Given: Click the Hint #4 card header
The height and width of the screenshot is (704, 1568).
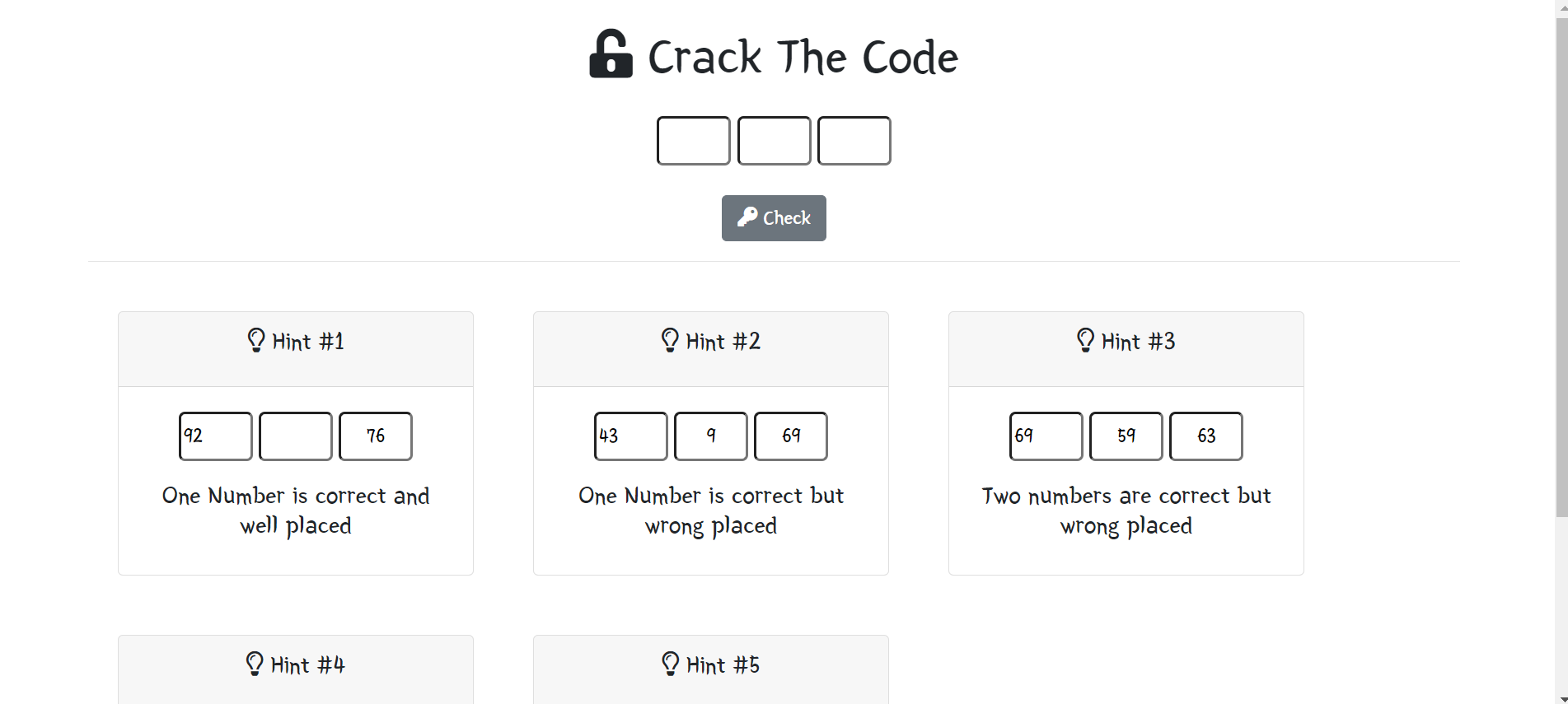Looking at the screenshot, I should pyautogui.click(x=295, y=664).
